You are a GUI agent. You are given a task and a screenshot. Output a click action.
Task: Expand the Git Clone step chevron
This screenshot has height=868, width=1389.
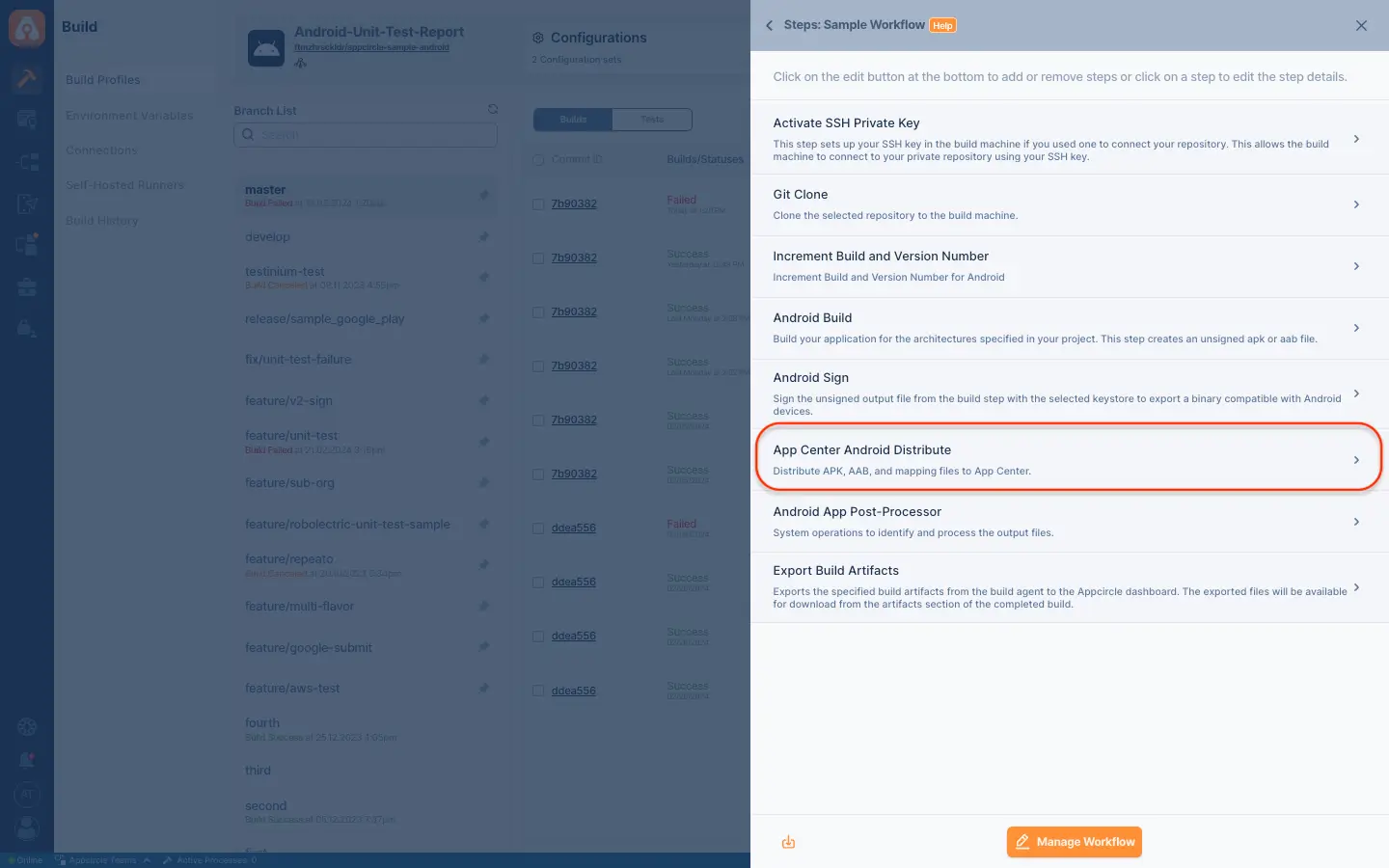[1356, 204]
